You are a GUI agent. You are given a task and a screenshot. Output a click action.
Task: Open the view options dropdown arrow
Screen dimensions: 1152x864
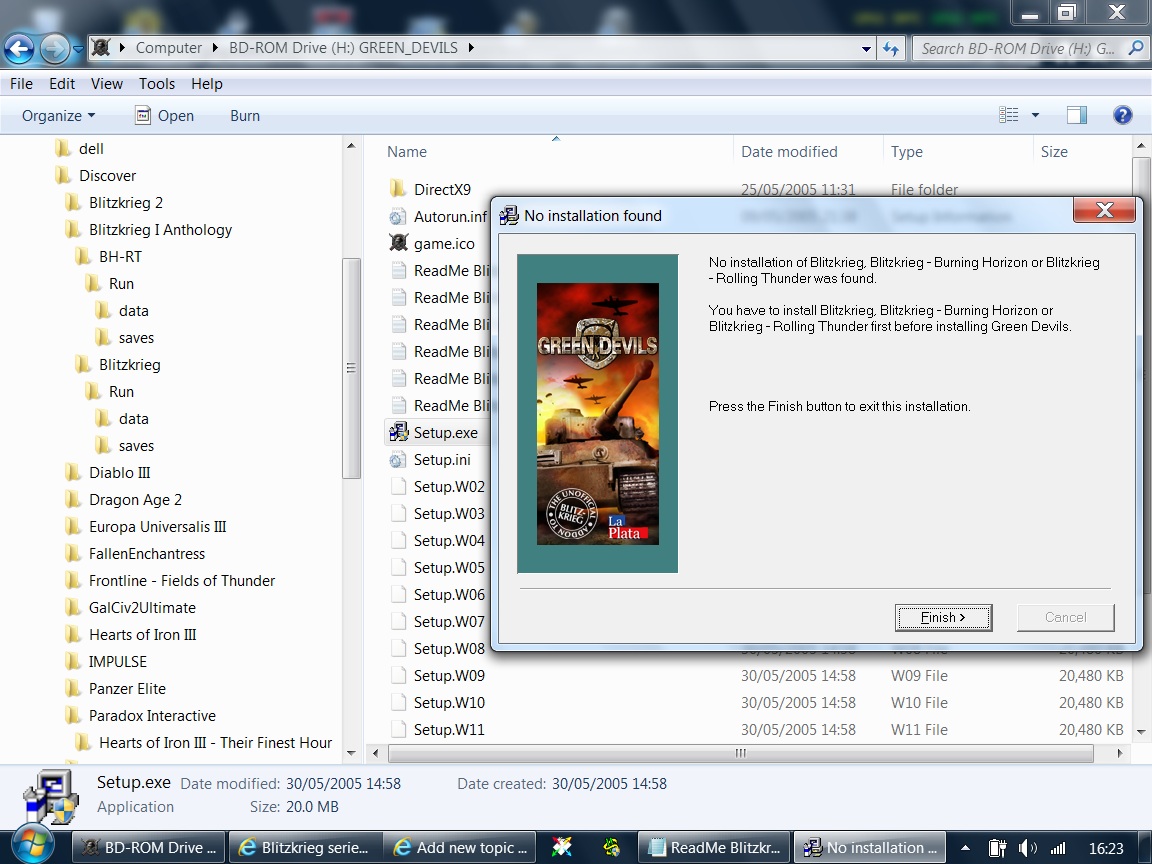[1035, 115]
